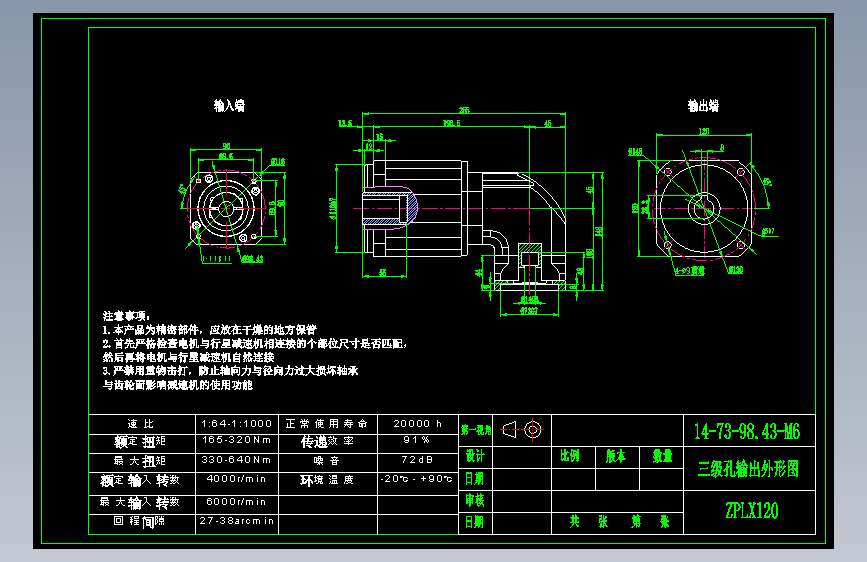Select the 20000 h lifetime value
This screenshot has width=867, height=562.
pyautogui.click(x=417, y=424)
